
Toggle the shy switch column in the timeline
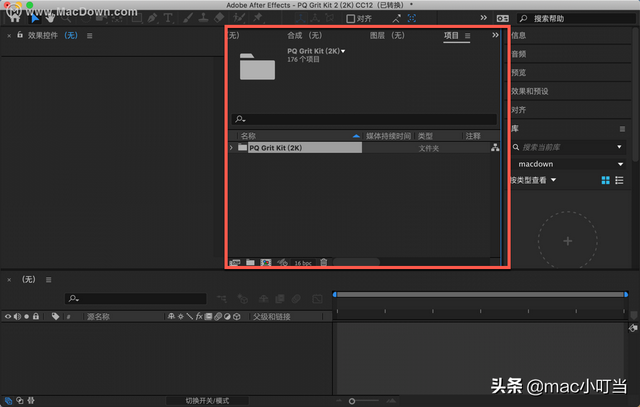tap(171, 316)
